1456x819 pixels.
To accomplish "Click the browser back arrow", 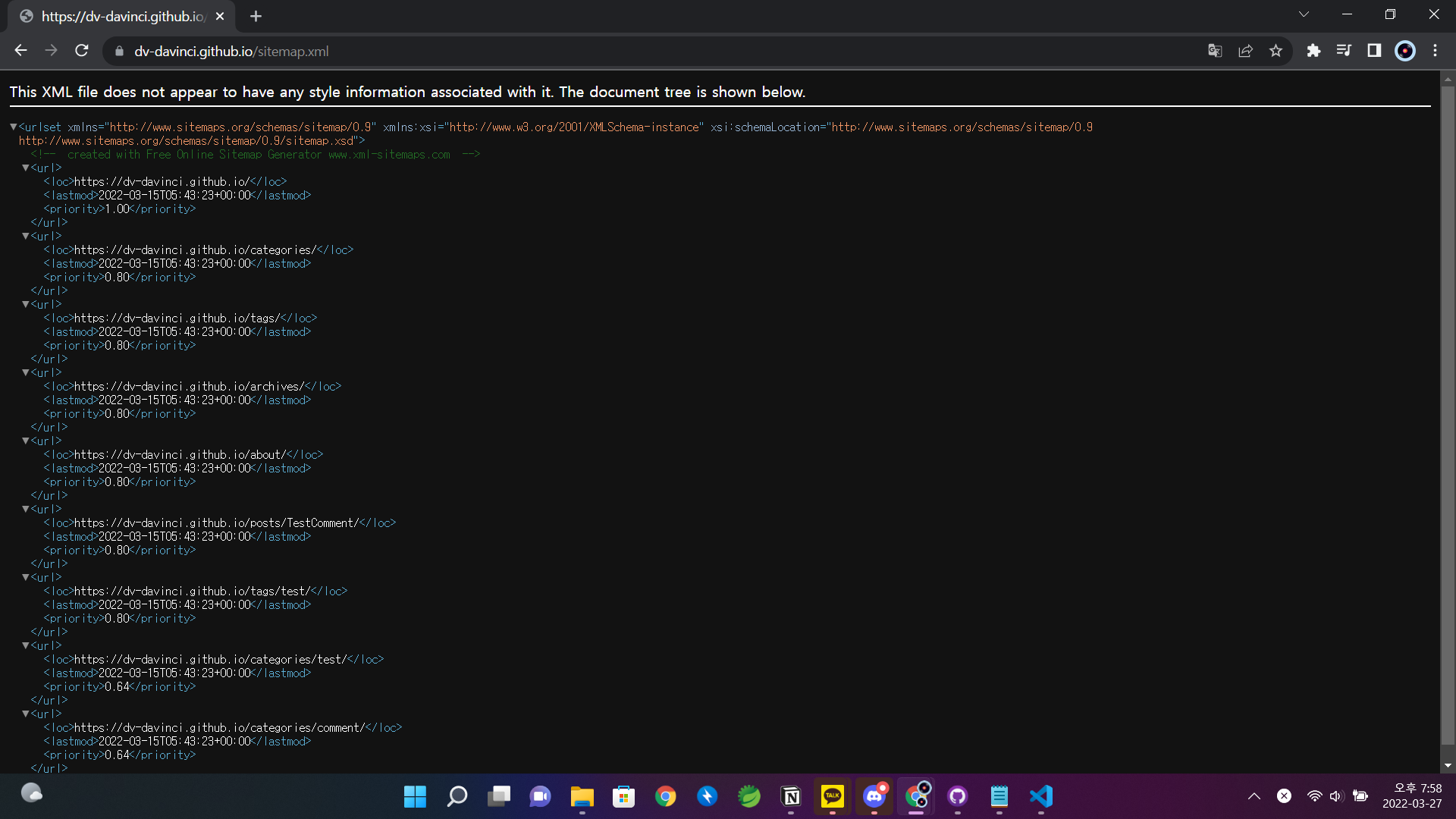I will click(x=20, y=51).
